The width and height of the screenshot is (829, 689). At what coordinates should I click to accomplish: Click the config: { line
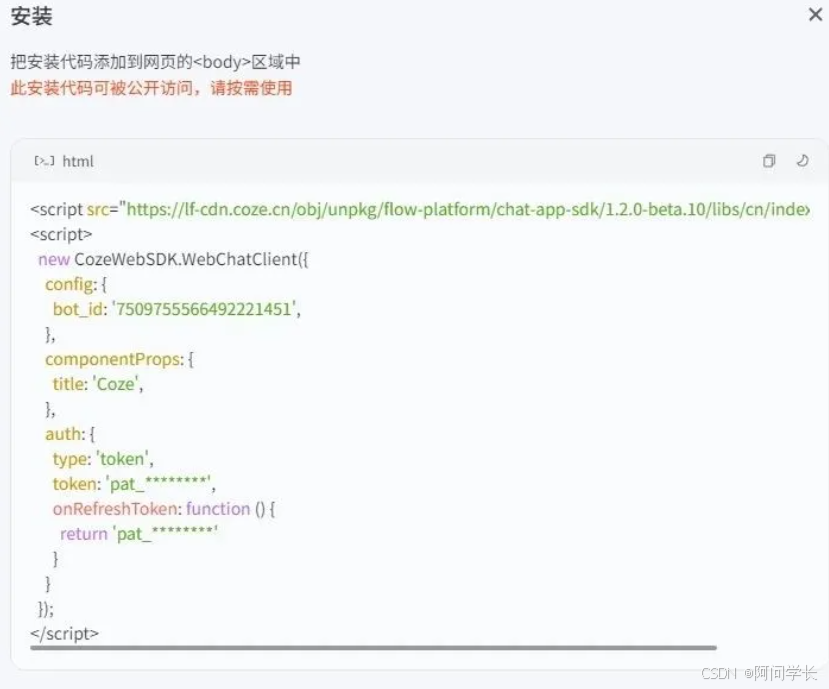76,284
